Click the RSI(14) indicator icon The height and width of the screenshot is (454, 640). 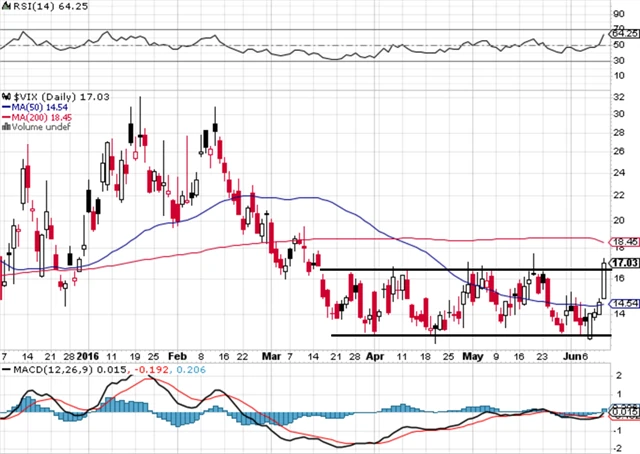(x=5, y=7)
